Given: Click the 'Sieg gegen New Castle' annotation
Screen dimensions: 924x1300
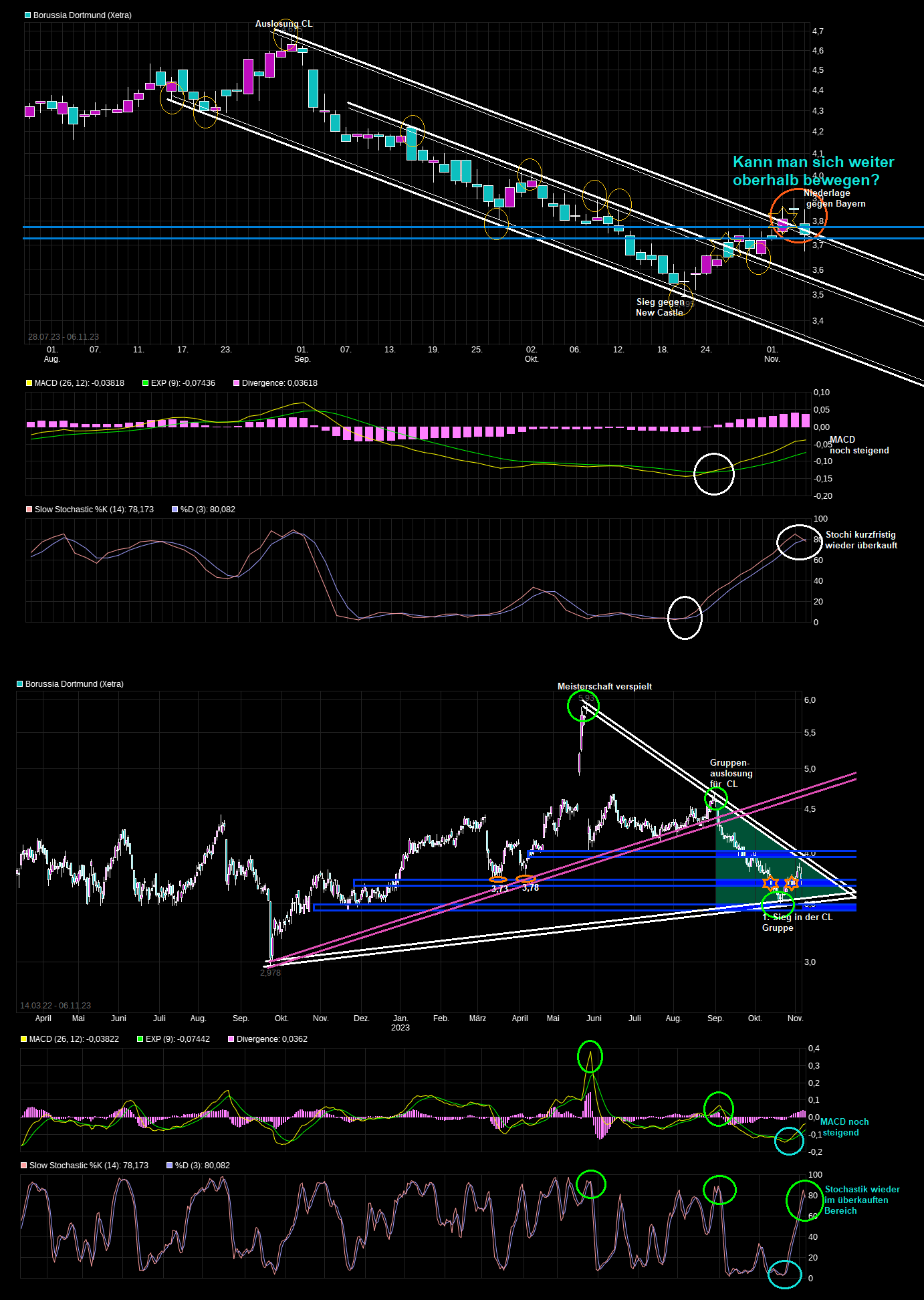Looking at the screenshot, I should pos(660,308).
